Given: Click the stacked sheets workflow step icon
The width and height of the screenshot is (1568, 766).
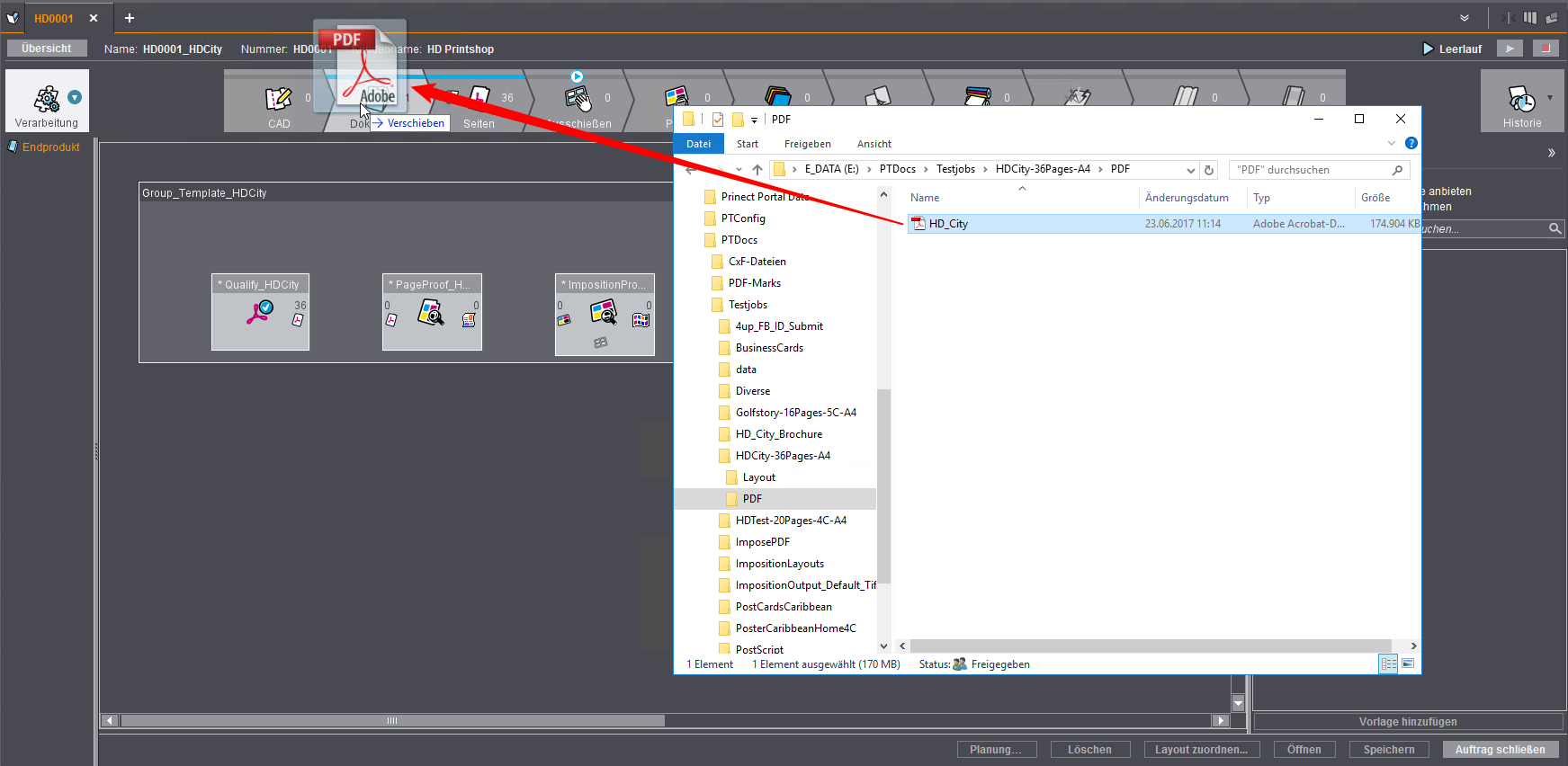Looking at the screenshot, I should [x=778, y=96].
